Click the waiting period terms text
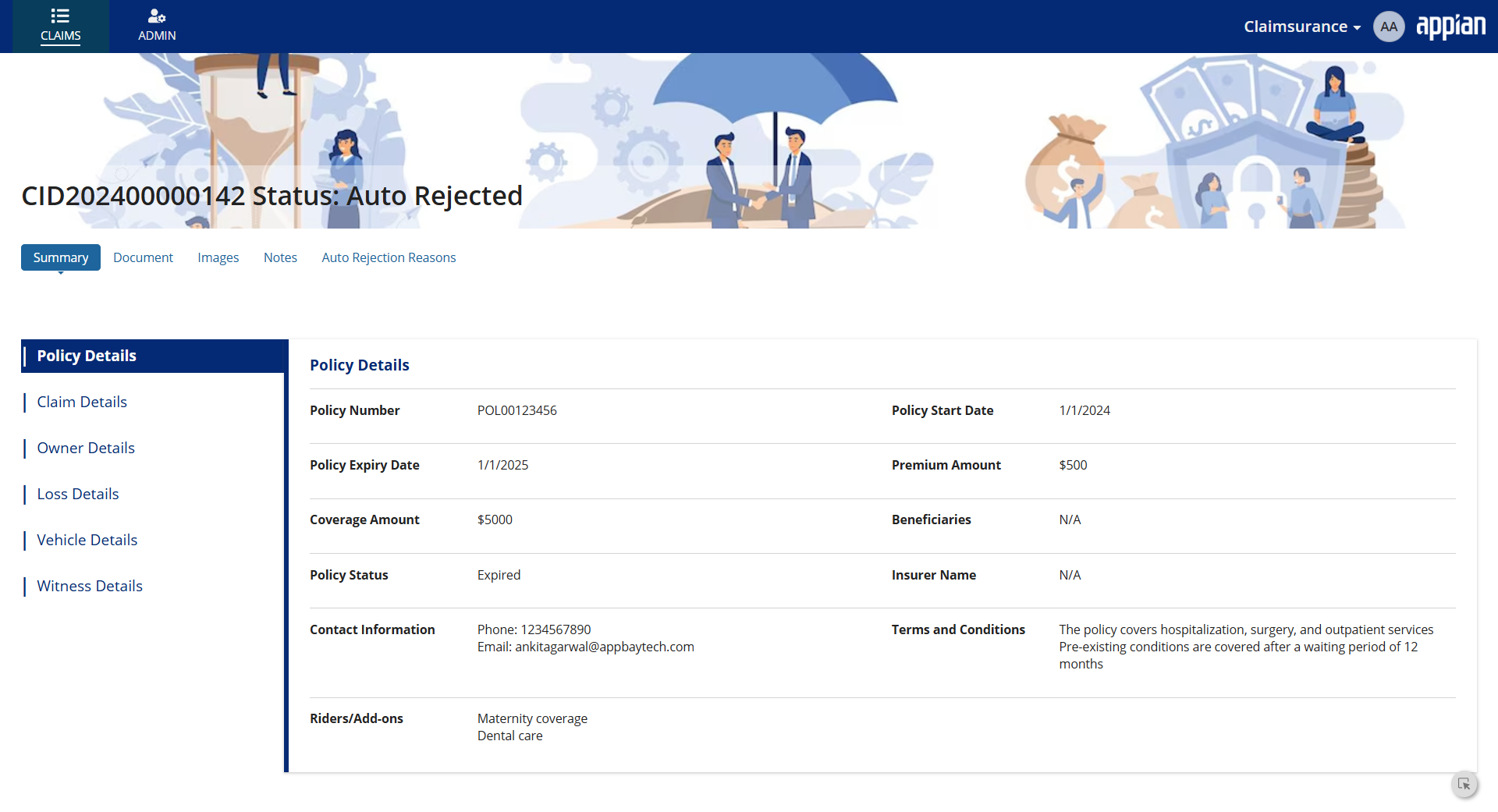Image resolution: width=1498 pixels, height=812 pixels. click(x=1238, y=655)
